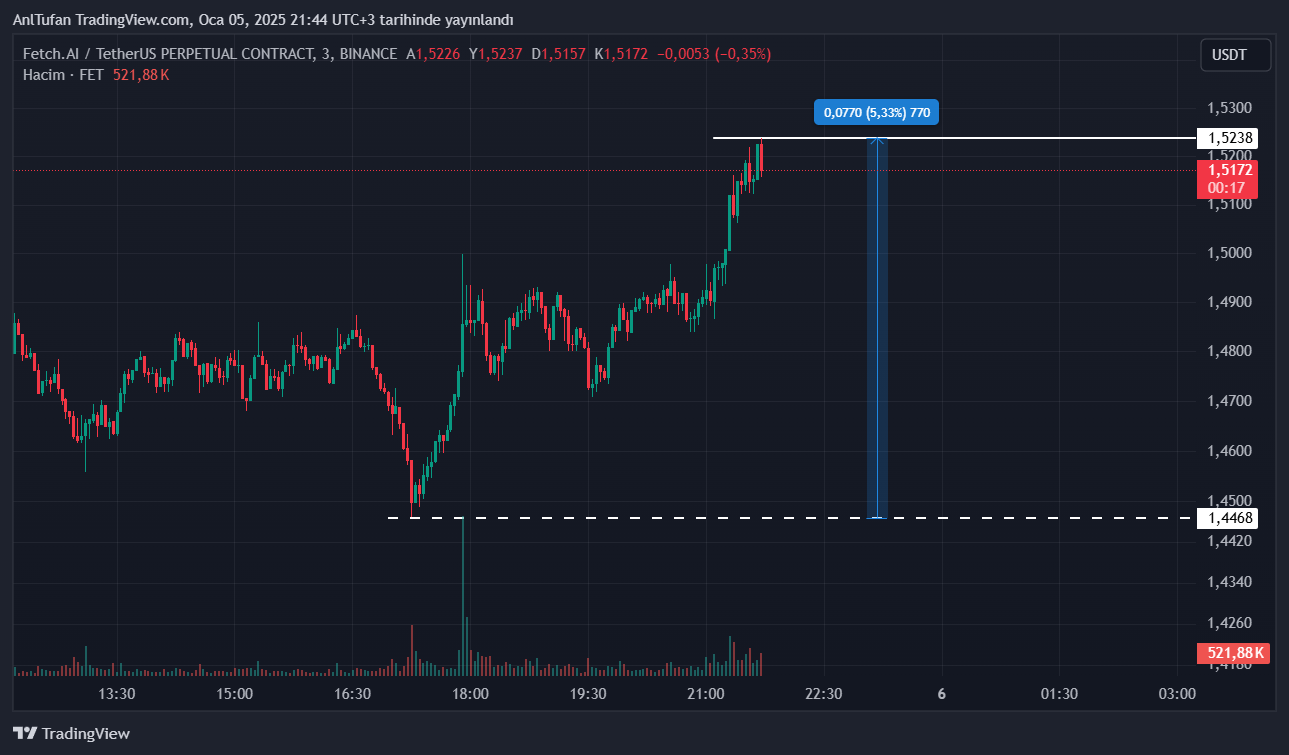
Task: Click the 03:00 time axis label
Action: click(x=1177, y=694)
